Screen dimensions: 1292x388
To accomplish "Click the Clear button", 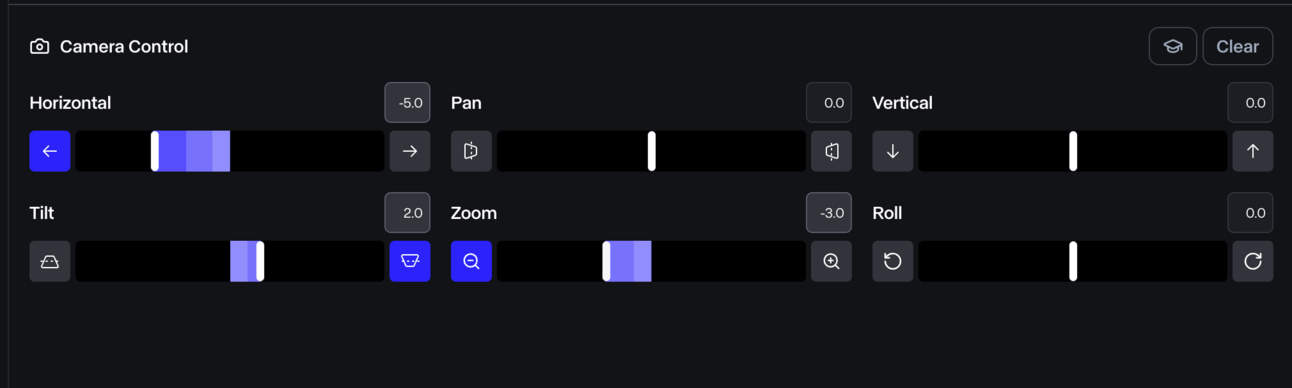I will click(x=1237, y=46).
